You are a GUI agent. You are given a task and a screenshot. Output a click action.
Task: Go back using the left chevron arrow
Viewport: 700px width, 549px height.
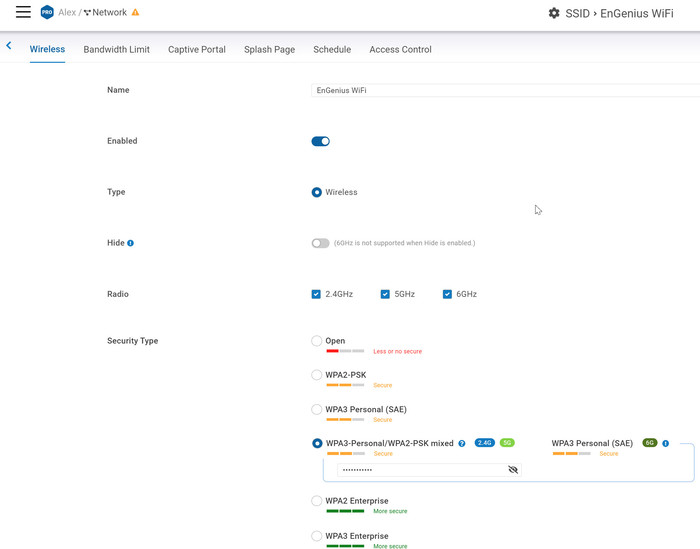[9, 46]
